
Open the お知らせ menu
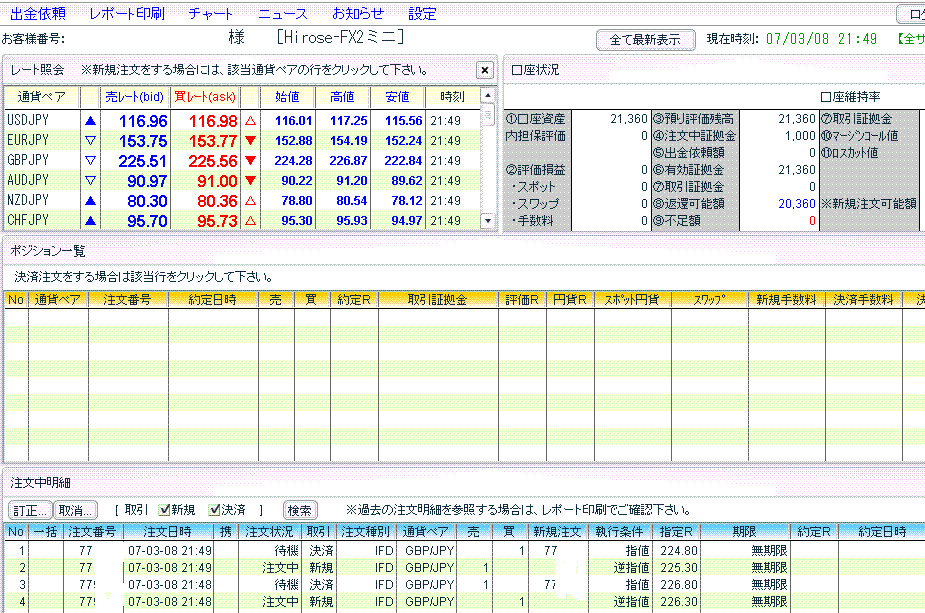[x=358, y=14]
